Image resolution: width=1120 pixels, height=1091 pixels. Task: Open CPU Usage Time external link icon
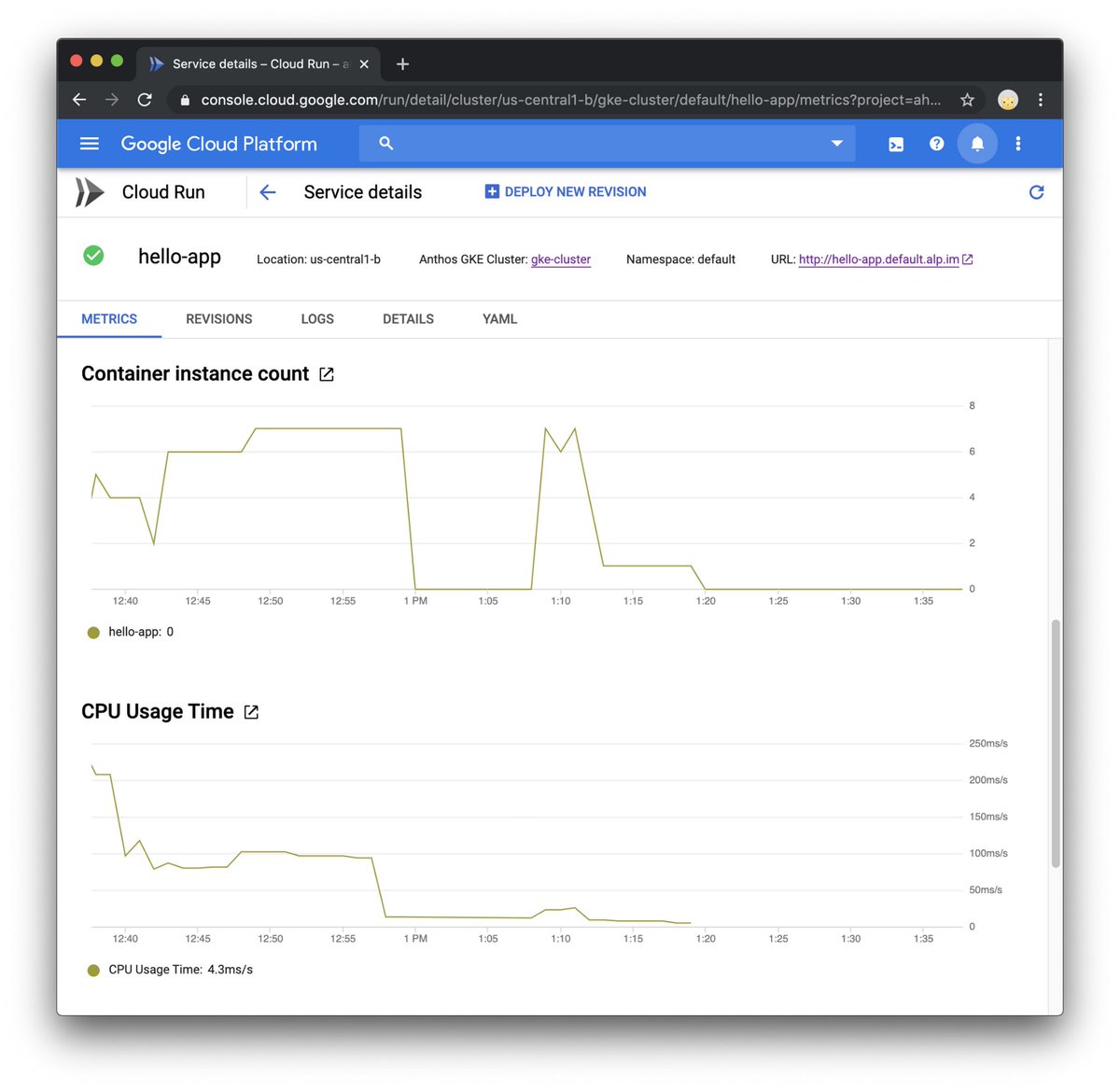[x=251, y=712]
